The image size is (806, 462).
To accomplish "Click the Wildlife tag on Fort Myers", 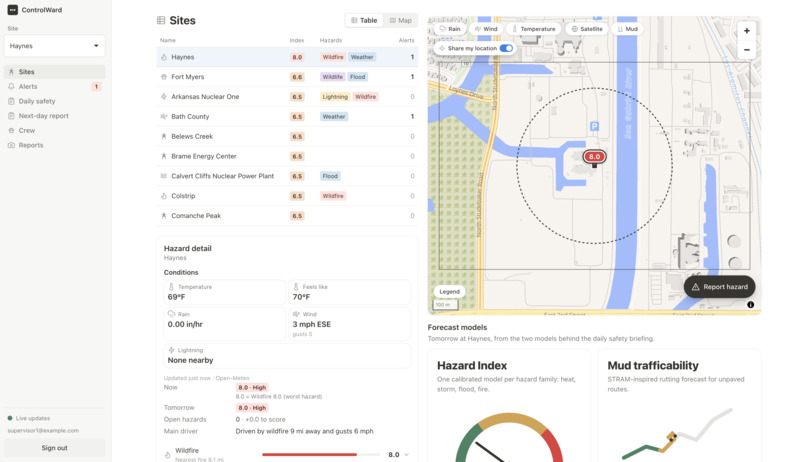I will click(x=333, y=77).
